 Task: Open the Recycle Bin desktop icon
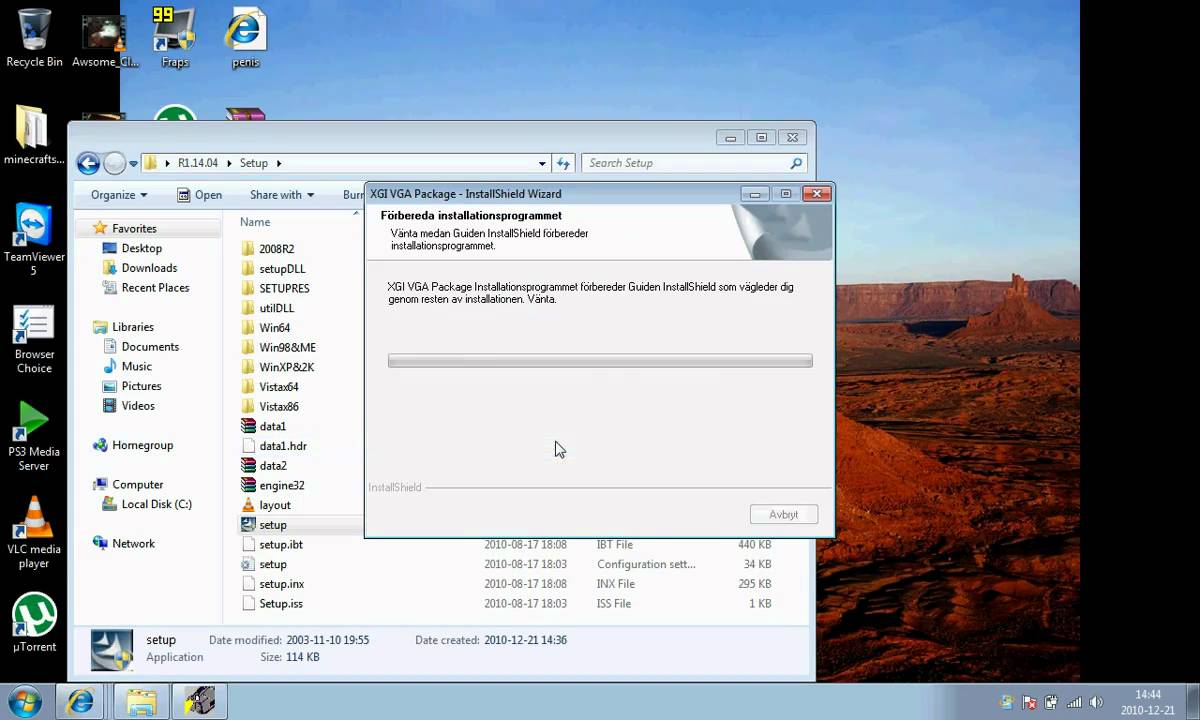point(34,38)
